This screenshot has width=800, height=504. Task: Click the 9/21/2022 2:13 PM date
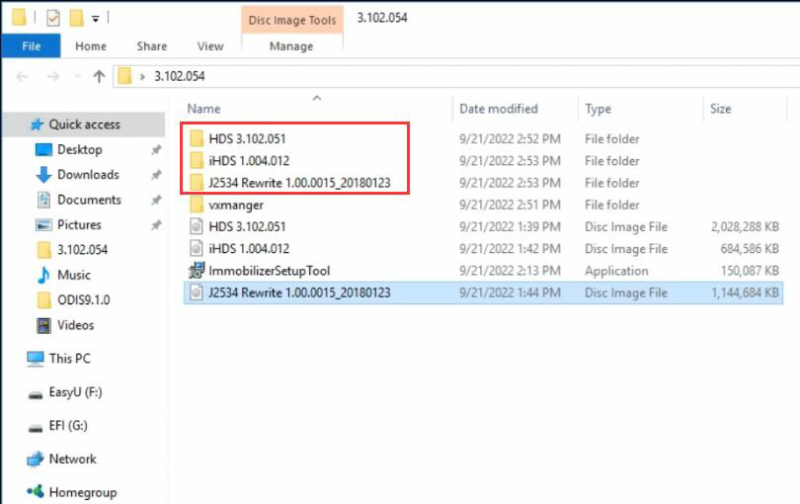[510, 270]
